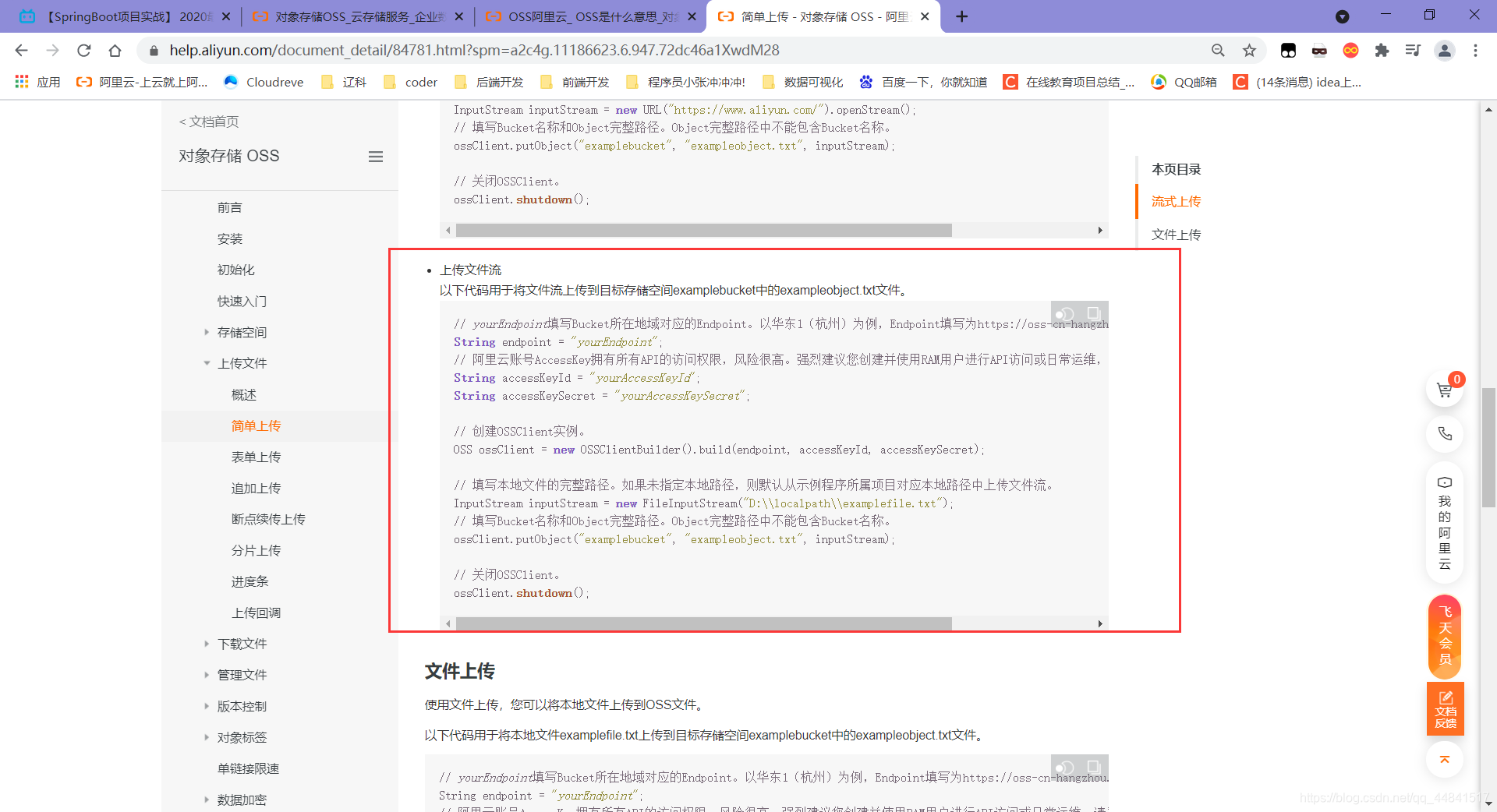Screen dimensions: 1497x812
Task: Open the 前端开发 bookmark folder
Action: [x=575, y=82]
